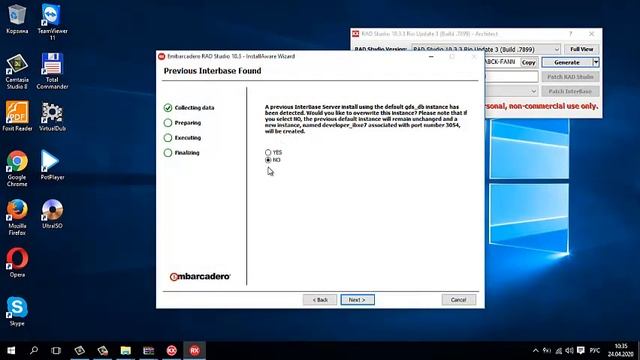Click the Executing step label
Viewport: 640px width, 360px height.
coord(188,138)
